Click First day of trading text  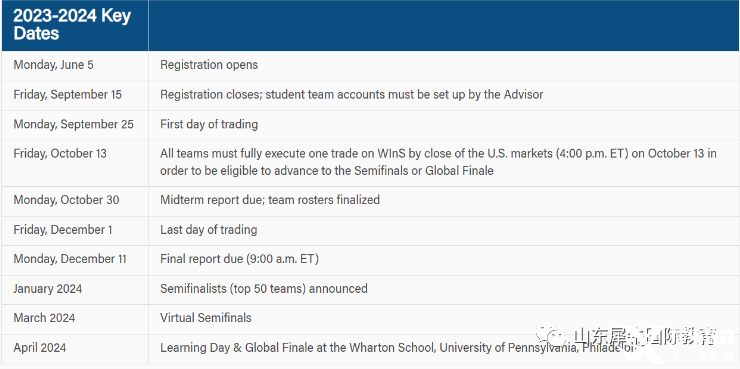click(x=209, y=124)
